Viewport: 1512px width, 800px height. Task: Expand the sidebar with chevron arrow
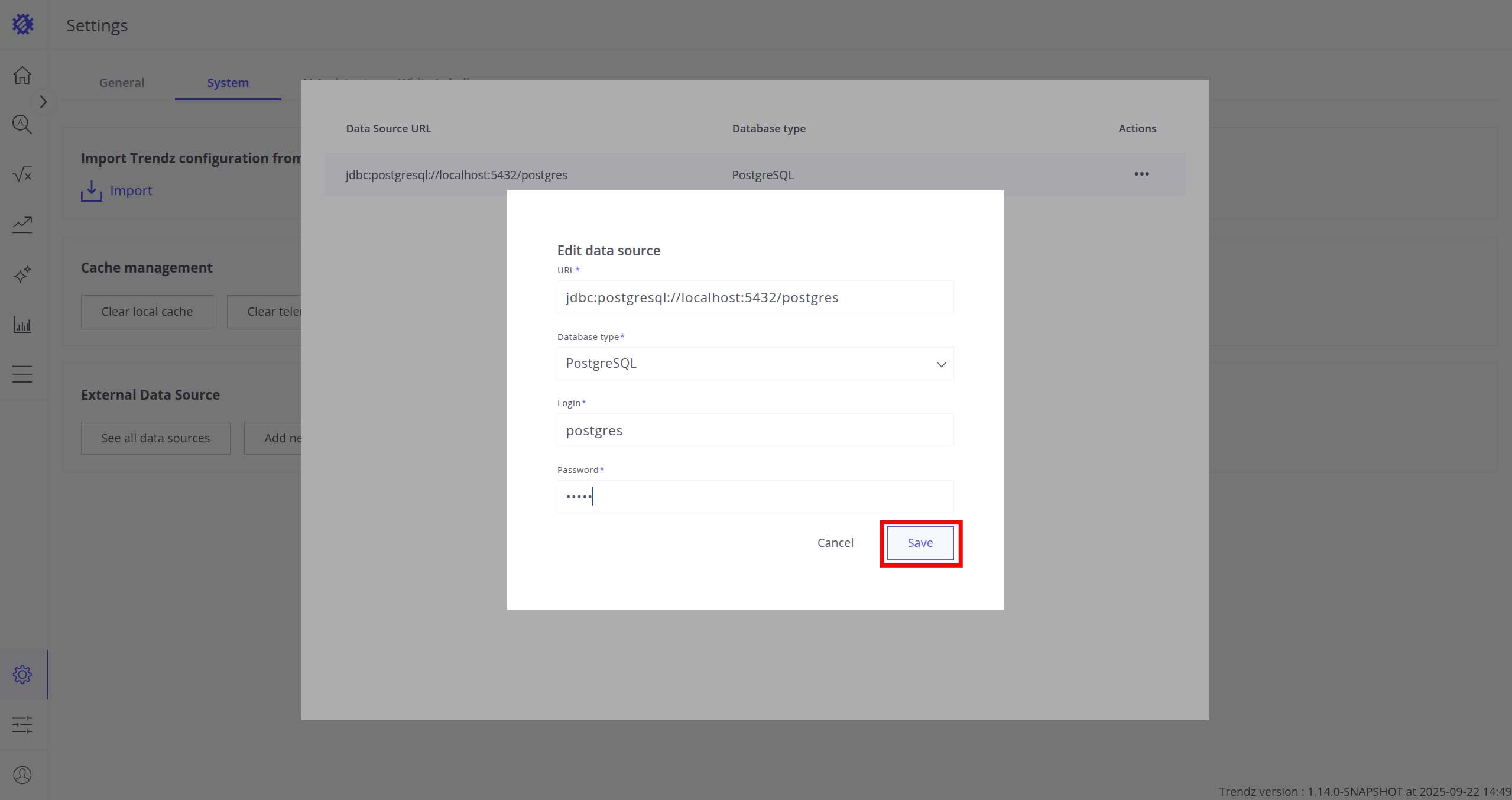click(43, 102)
